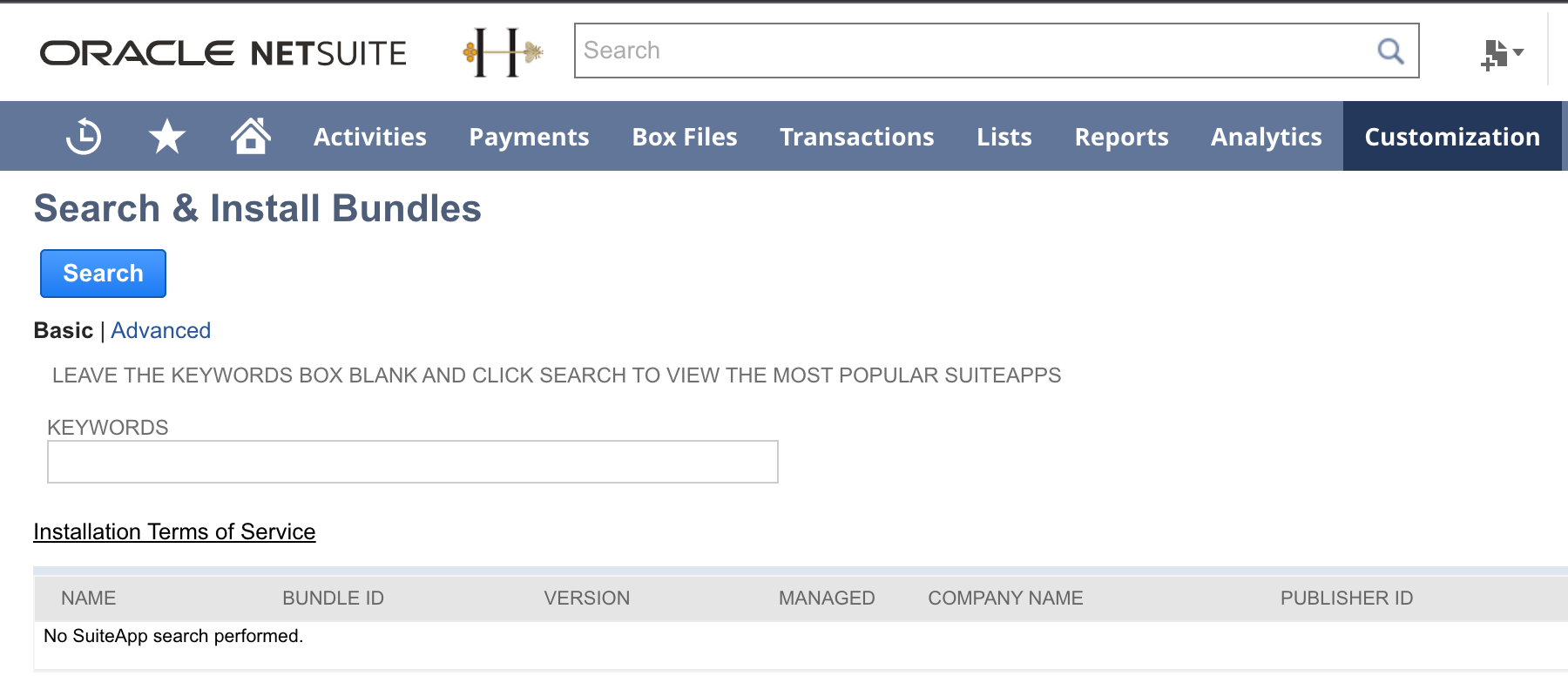Open the Create New page icon
The height and width of the screenshot is (690, 1568).
pos(1494,54)
